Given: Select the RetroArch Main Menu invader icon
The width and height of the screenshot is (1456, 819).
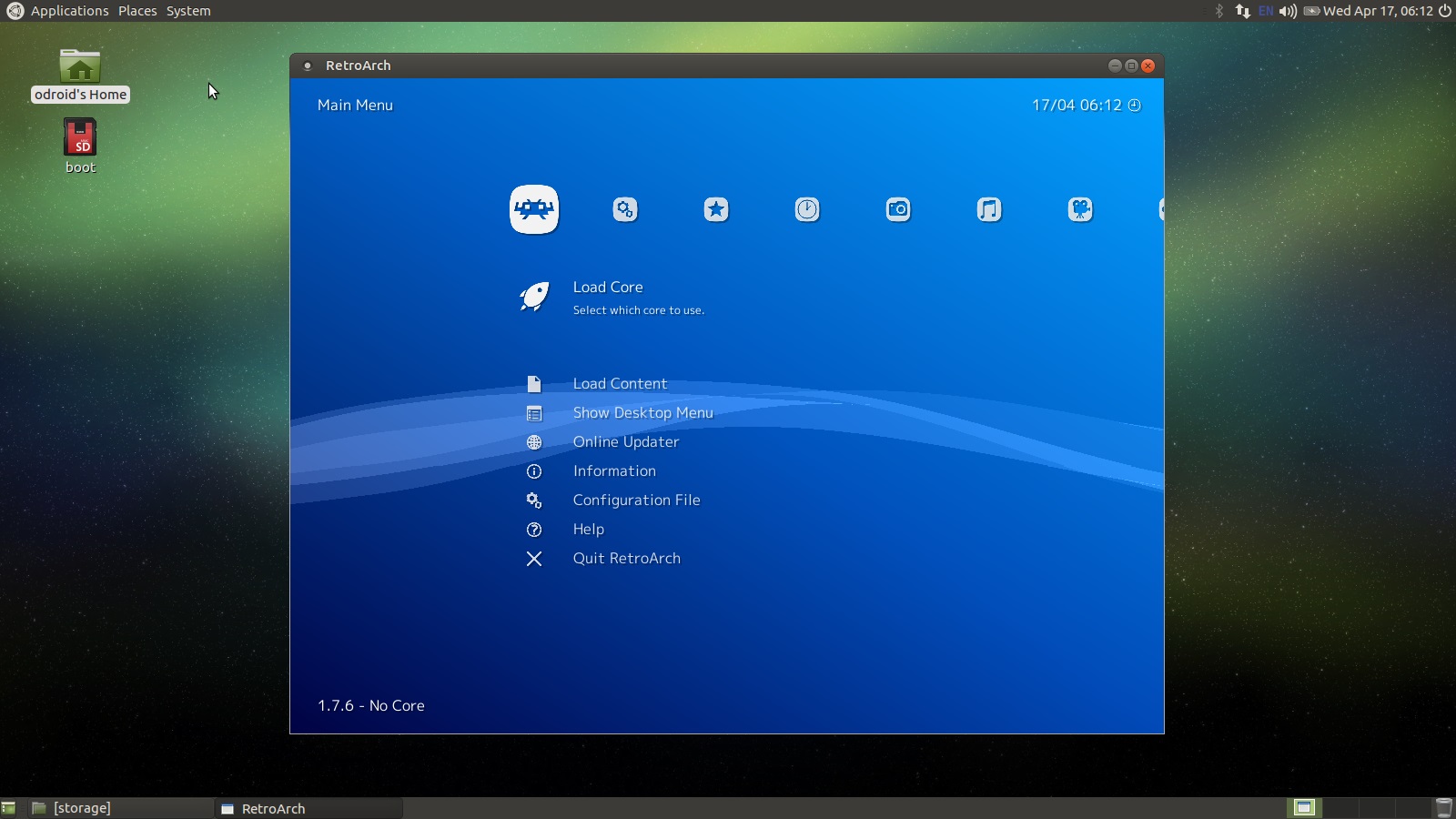Looking at the screenshot, I should [534, 209].
